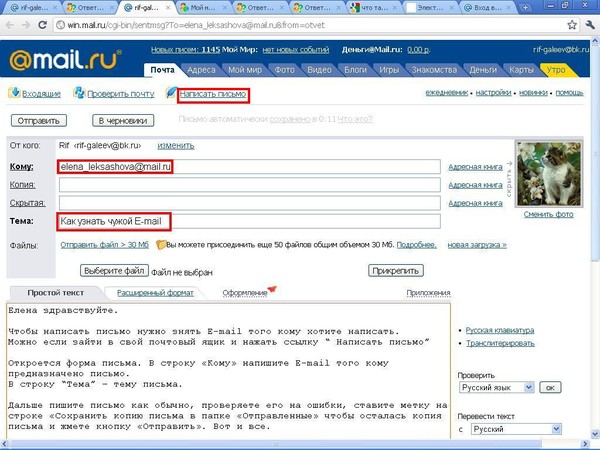The image size is (600, 450).
Task: Open the Карты tab
Action: [521, 70]
